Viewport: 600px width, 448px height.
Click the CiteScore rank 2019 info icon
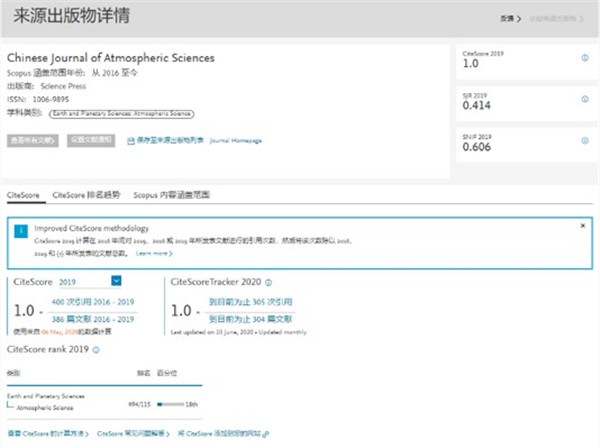tap(95, 349)
